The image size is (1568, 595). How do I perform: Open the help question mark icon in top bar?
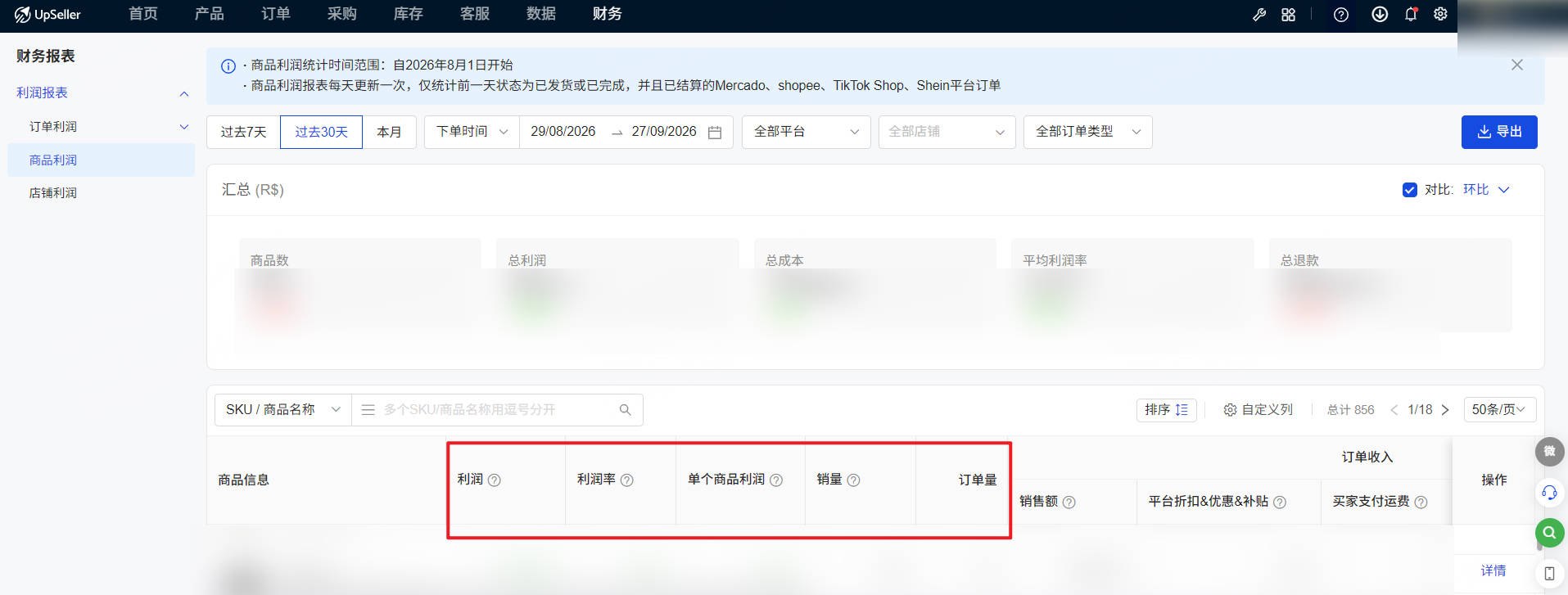1341,15
